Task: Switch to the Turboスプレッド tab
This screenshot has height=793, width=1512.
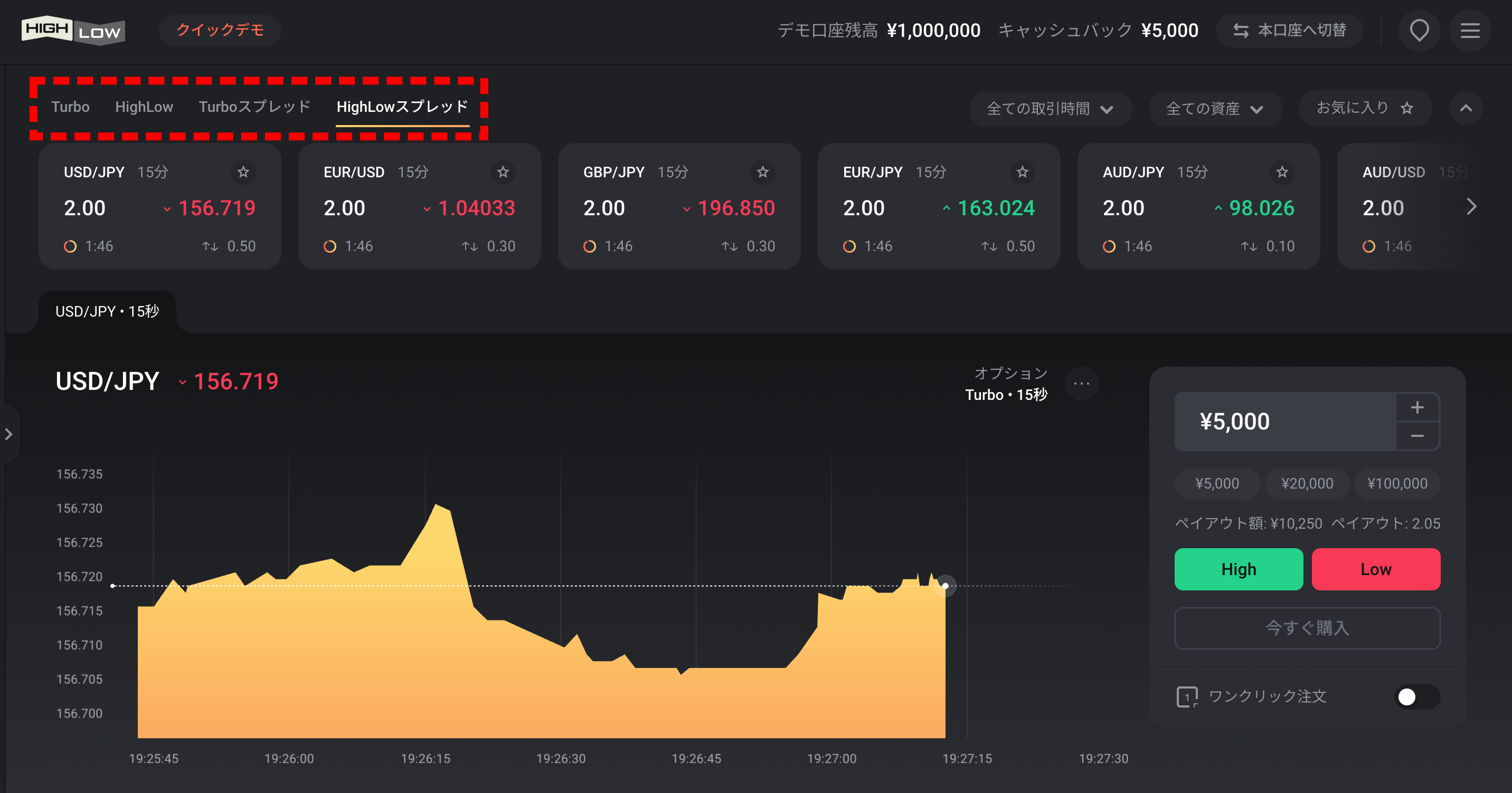Action: coord(254,107)
